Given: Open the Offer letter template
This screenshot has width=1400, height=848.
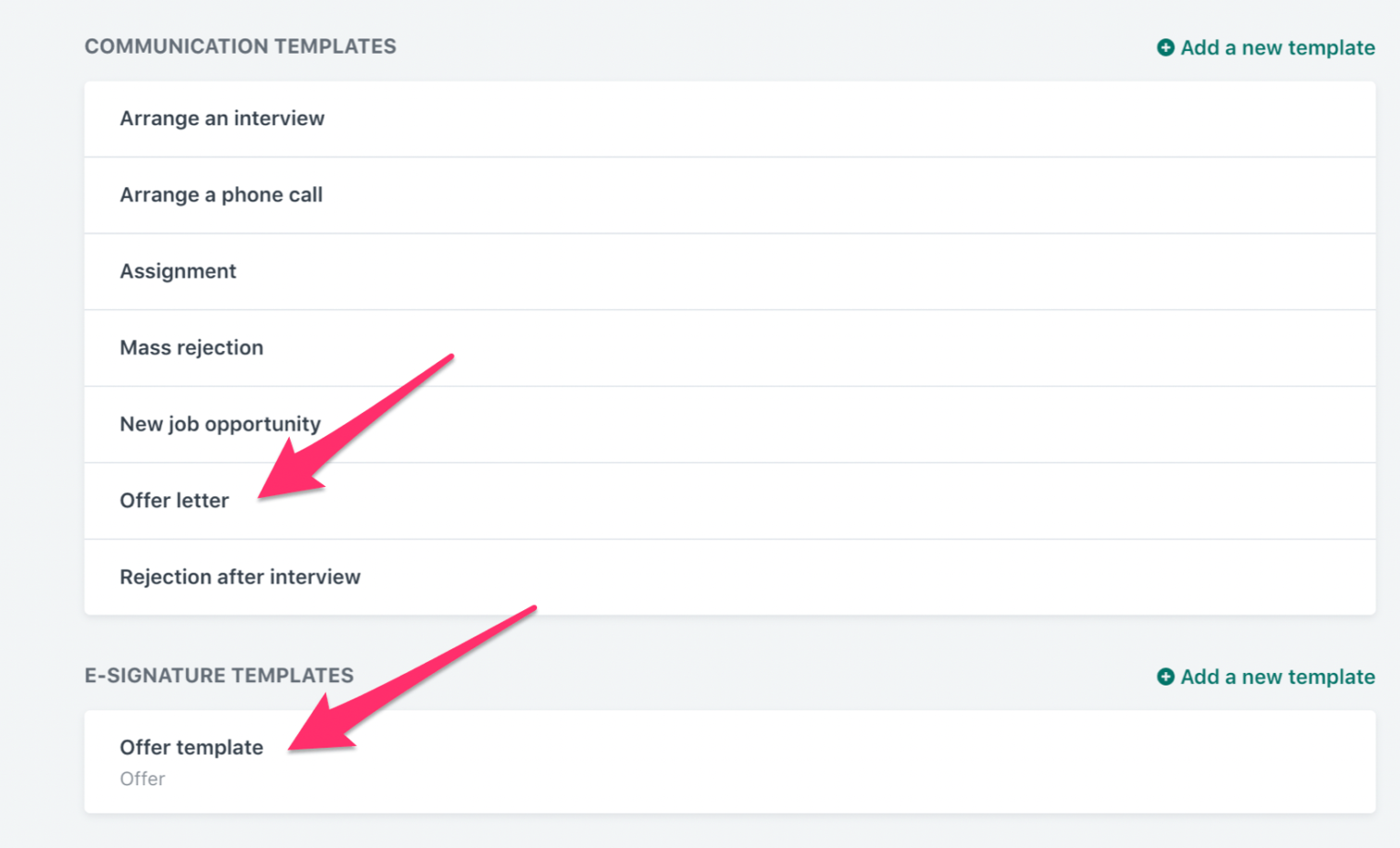Looking at the screenshot, I should tap(174, 501).
